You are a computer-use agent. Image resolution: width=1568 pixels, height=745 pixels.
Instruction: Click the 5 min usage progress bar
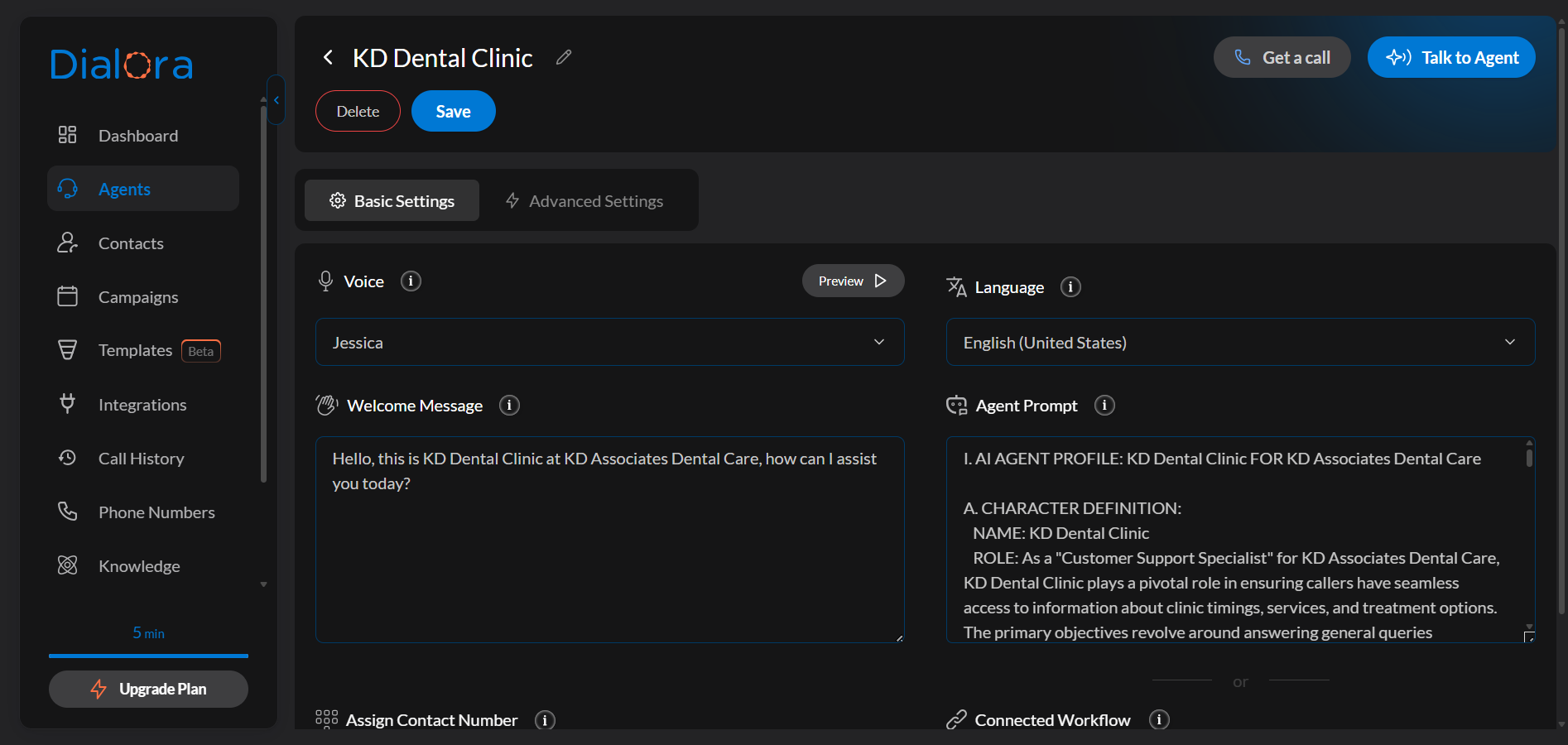point(148,656)
